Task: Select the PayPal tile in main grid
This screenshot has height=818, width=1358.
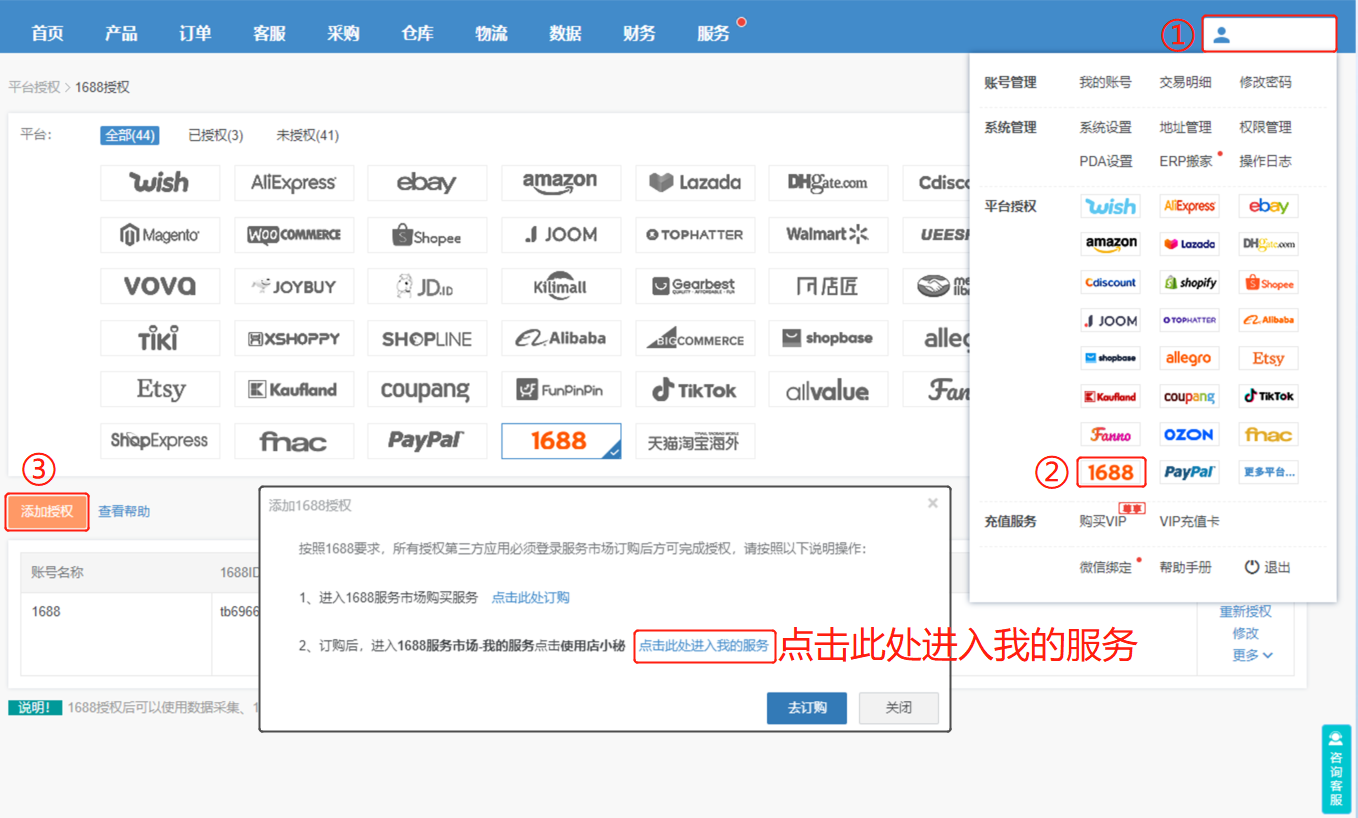Action: (x=427, y=441)
